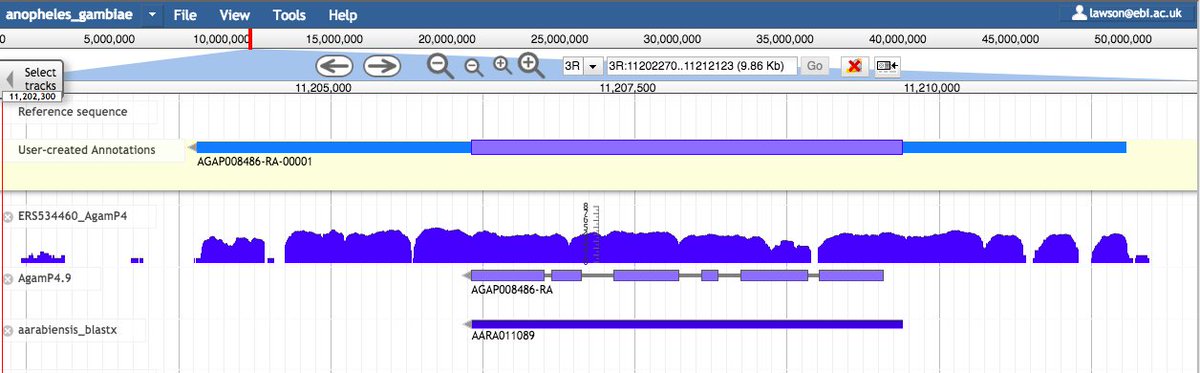Viewport: 1200px width, 373px height.
Task: Zoom in slightly with small plus magnifier
Action: pyautogui.click(x=502, y=66)
